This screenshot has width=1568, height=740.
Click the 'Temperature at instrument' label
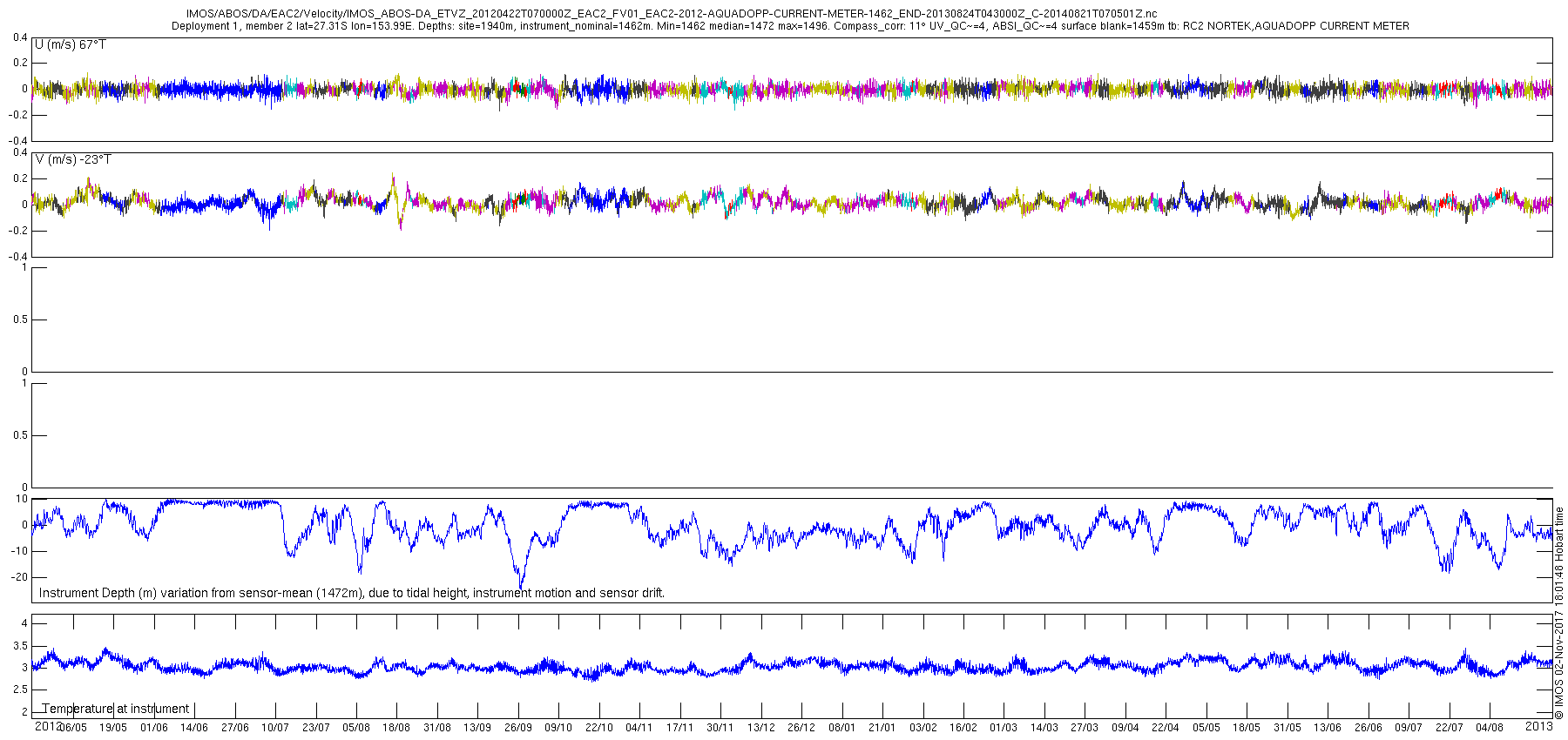[x=116, y=709]
